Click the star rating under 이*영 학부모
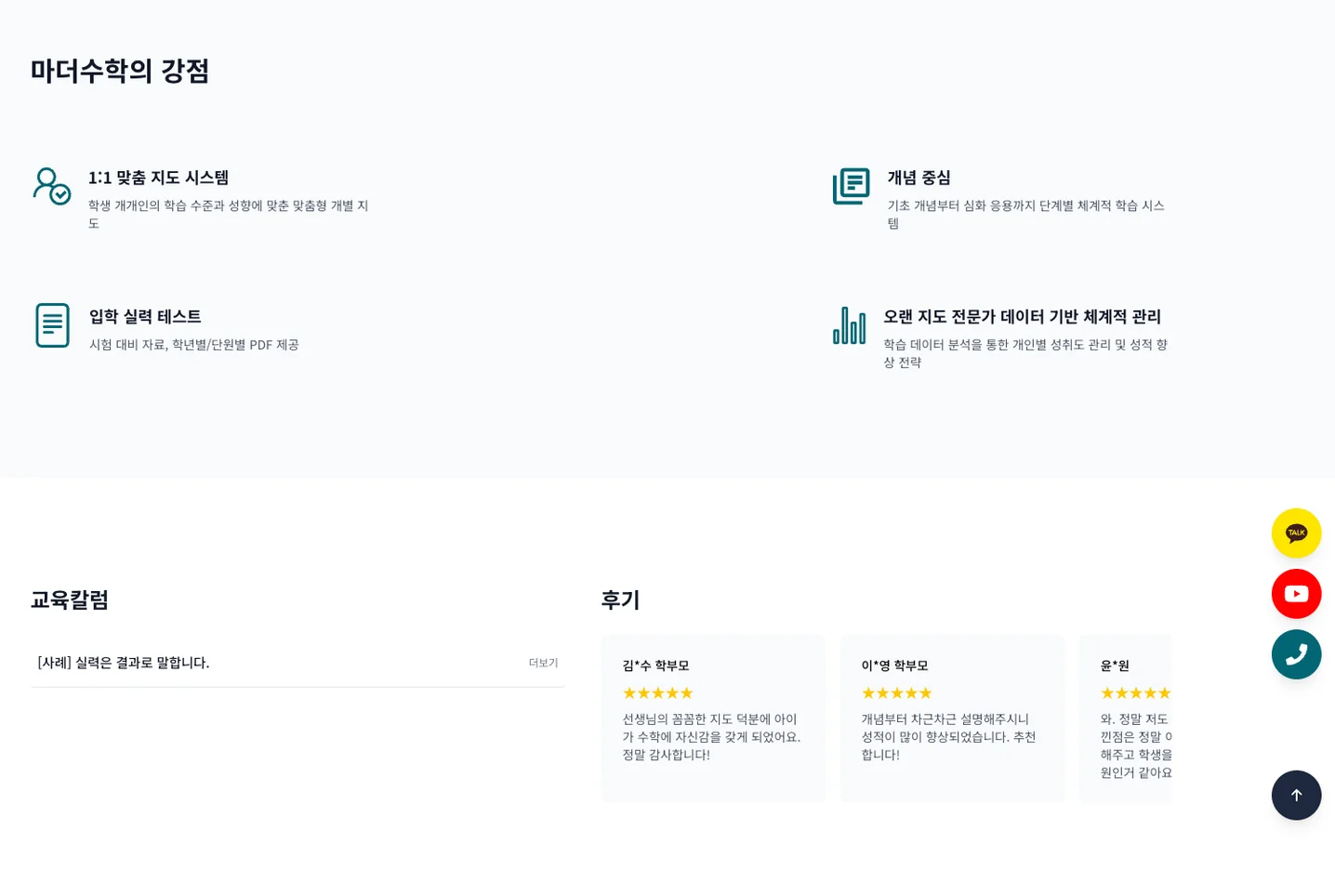Image resolution: width=1335 pixels, height=896 pixels. (896, 692)
